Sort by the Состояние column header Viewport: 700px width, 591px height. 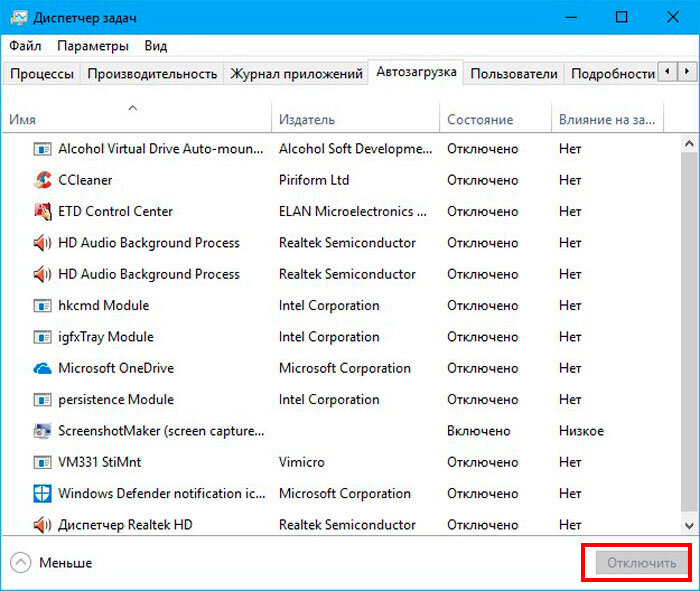496,117
